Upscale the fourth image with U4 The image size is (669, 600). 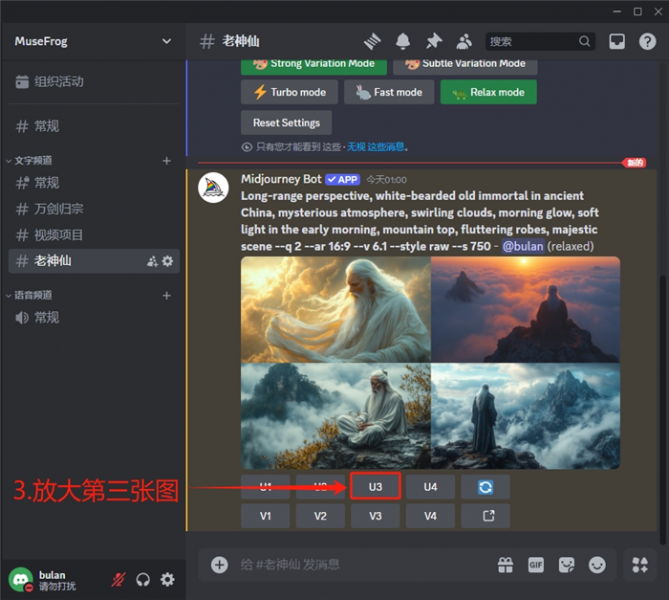[430, 486]
